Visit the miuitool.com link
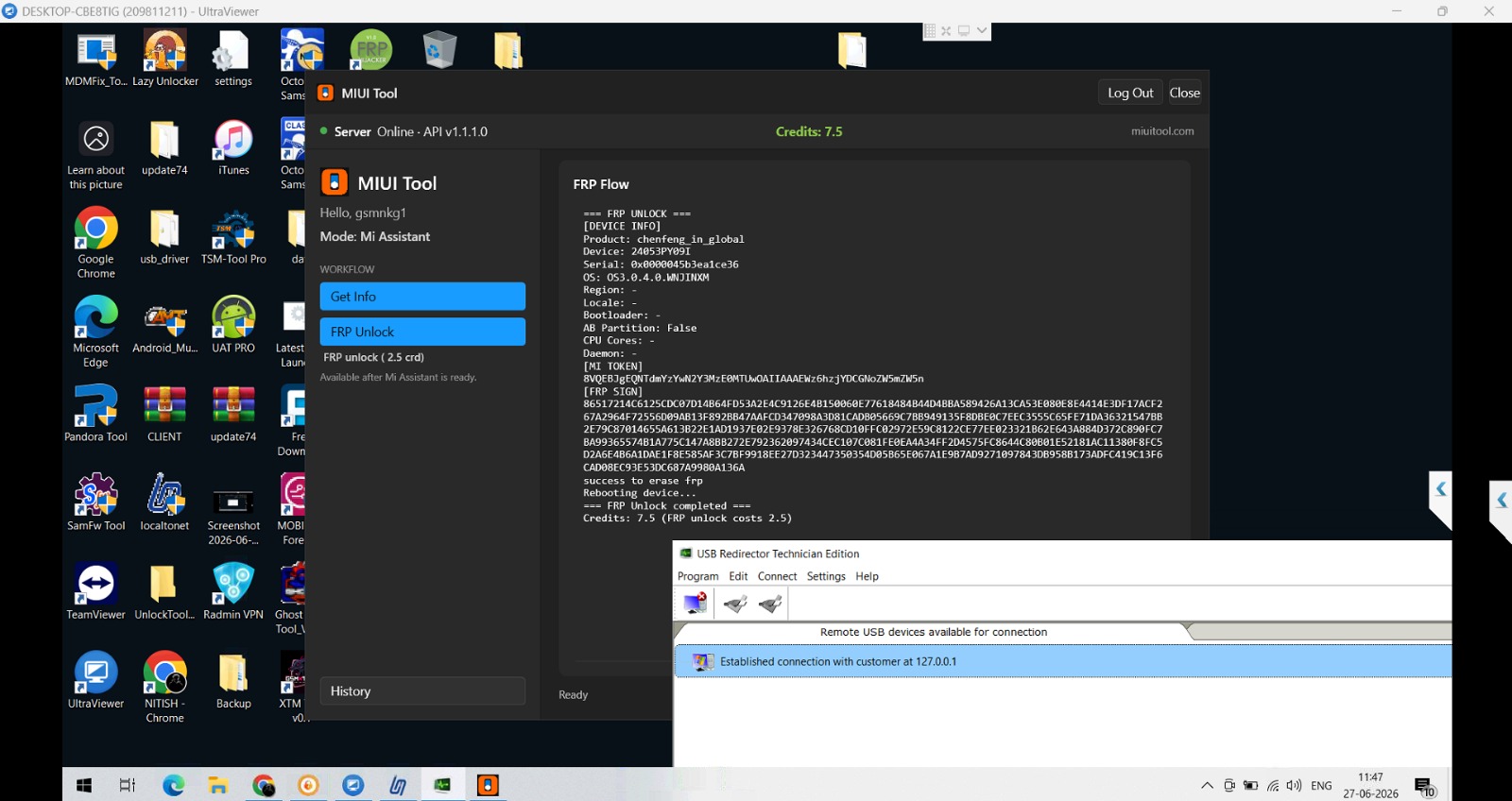 (1162, 131)
